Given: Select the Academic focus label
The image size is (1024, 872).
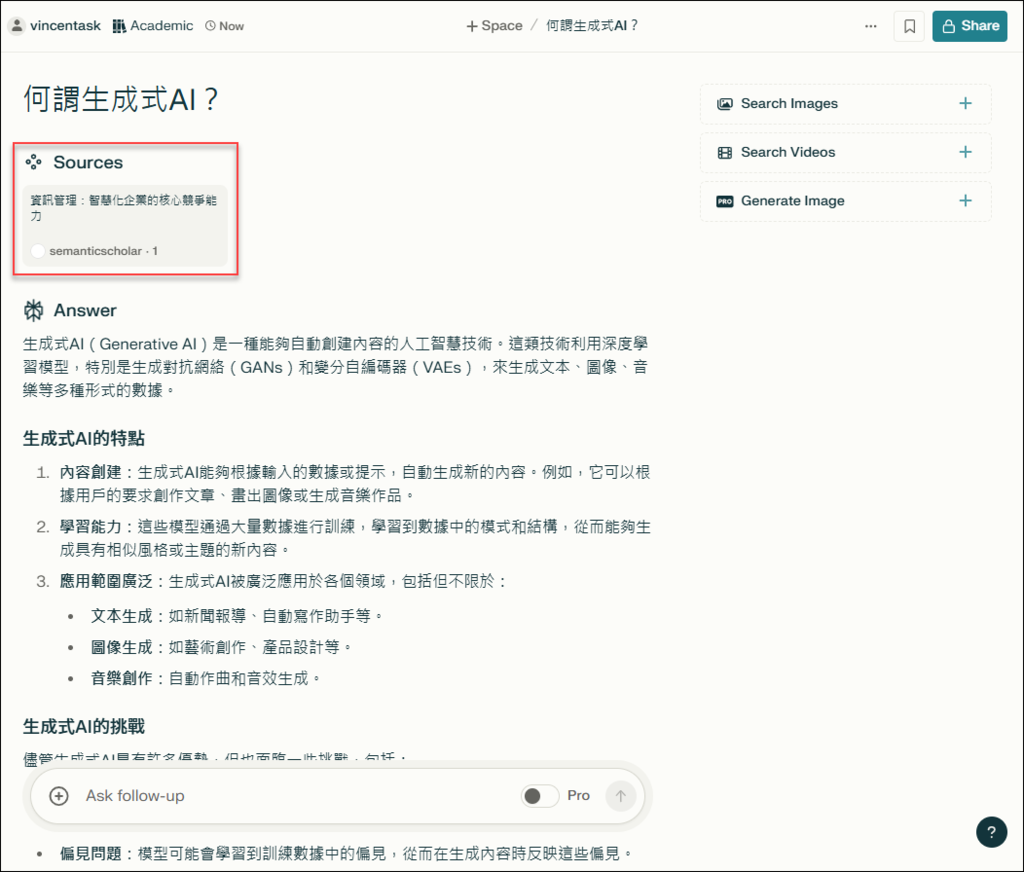Looking at the screenshot, I should pos(161,26).
